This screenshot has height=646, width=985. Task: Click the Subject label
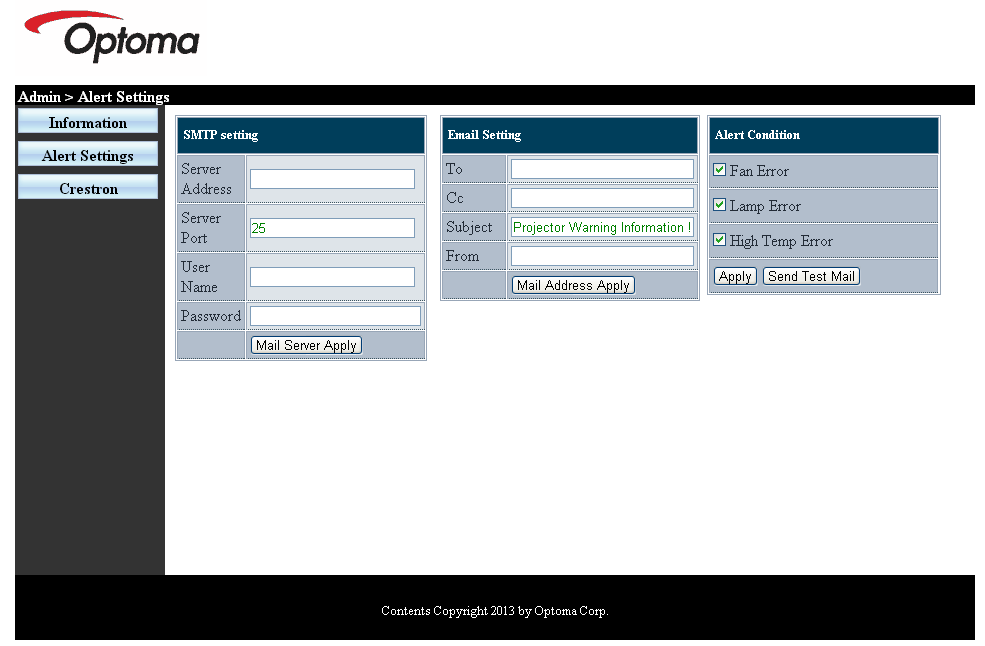pyautogui.click(x=469, y=227)
